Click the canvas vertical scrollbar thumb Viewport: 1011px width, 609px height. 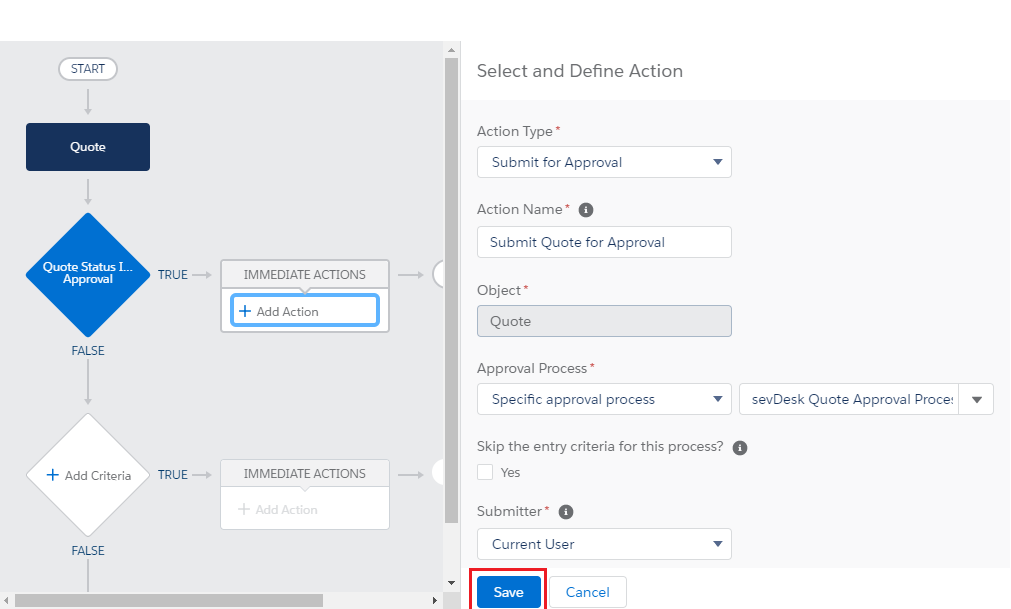pos(451,300)
